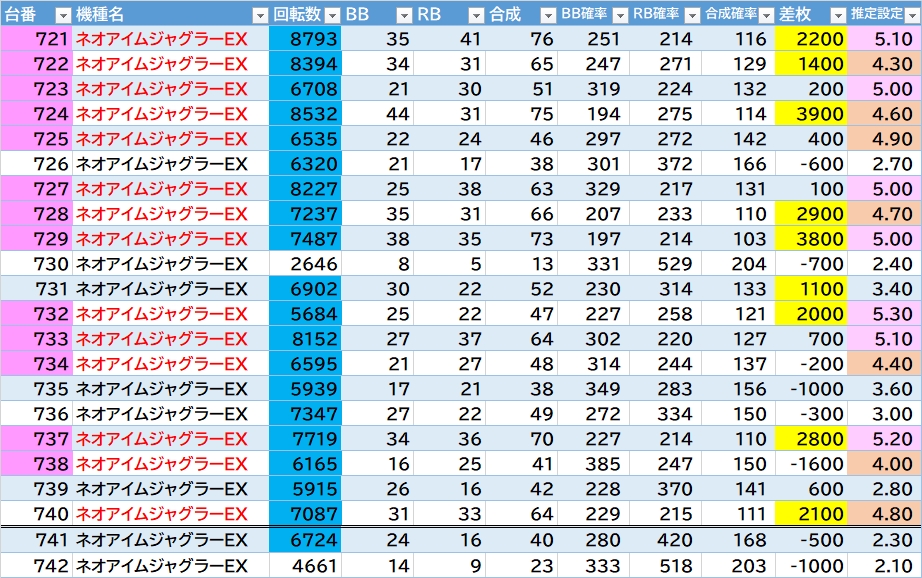Open the RB確率 filter dropdown

click(x=691, y=15)
